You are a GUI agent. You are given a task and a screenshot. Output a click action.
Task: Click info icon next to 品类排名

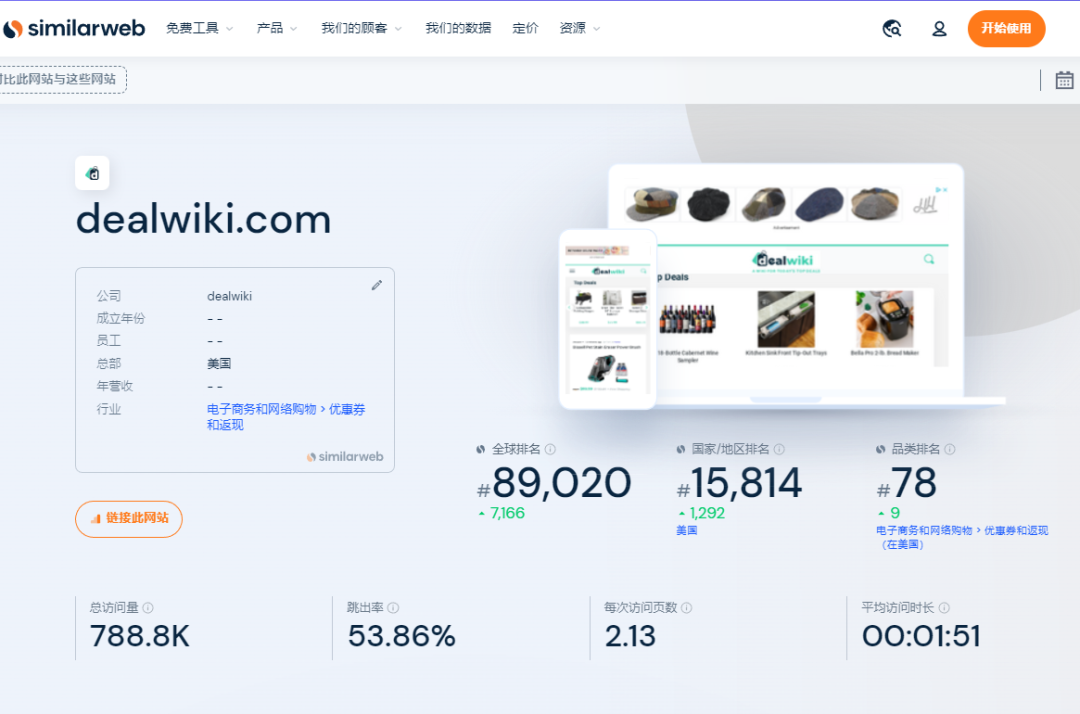point(950,449)
